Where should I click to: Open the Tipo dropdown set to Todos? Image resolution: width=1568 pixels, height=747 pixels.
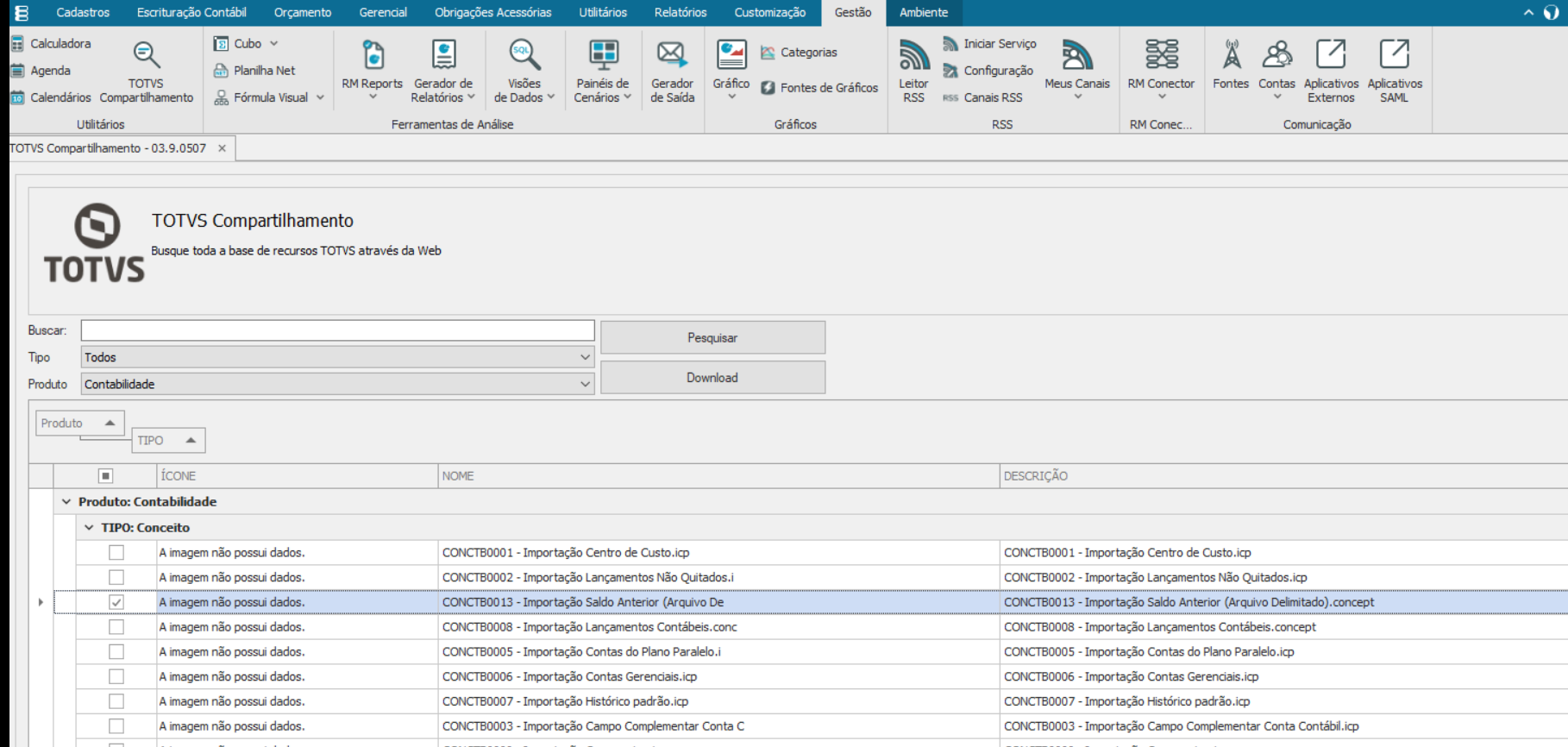click(337, 357)
